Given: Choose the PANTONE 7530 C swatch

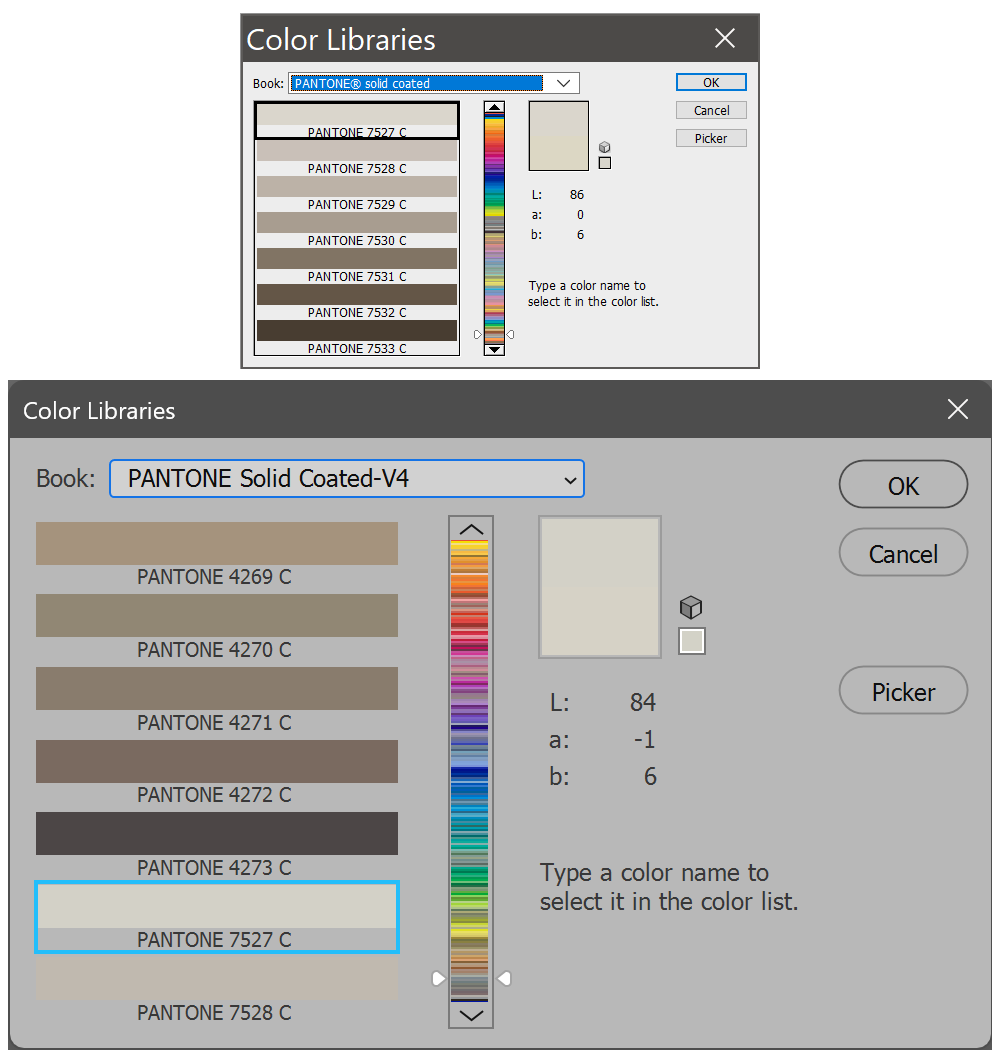Looking at the screenshot, I should [357, 229].
